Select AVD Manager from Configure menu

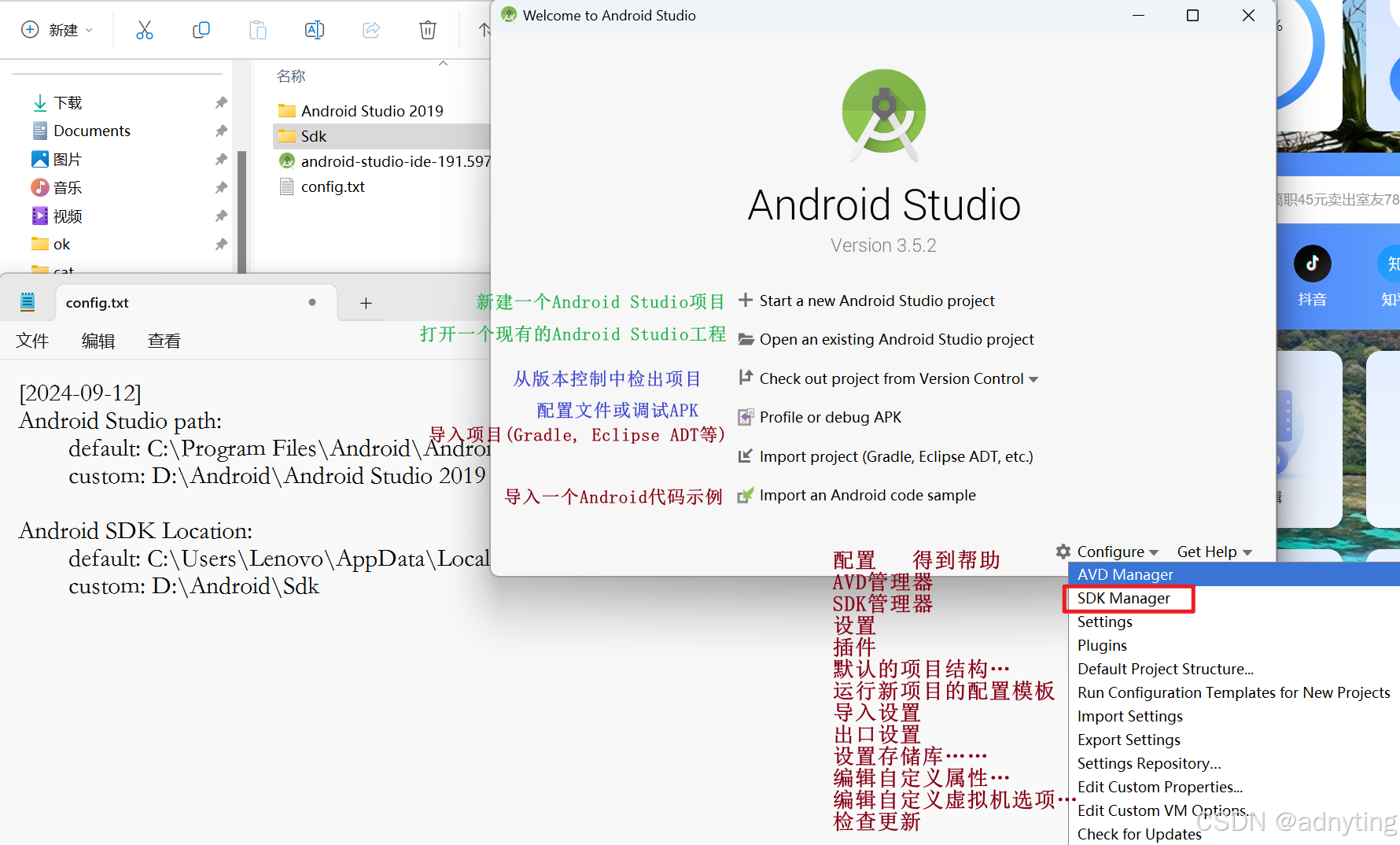1234,574
